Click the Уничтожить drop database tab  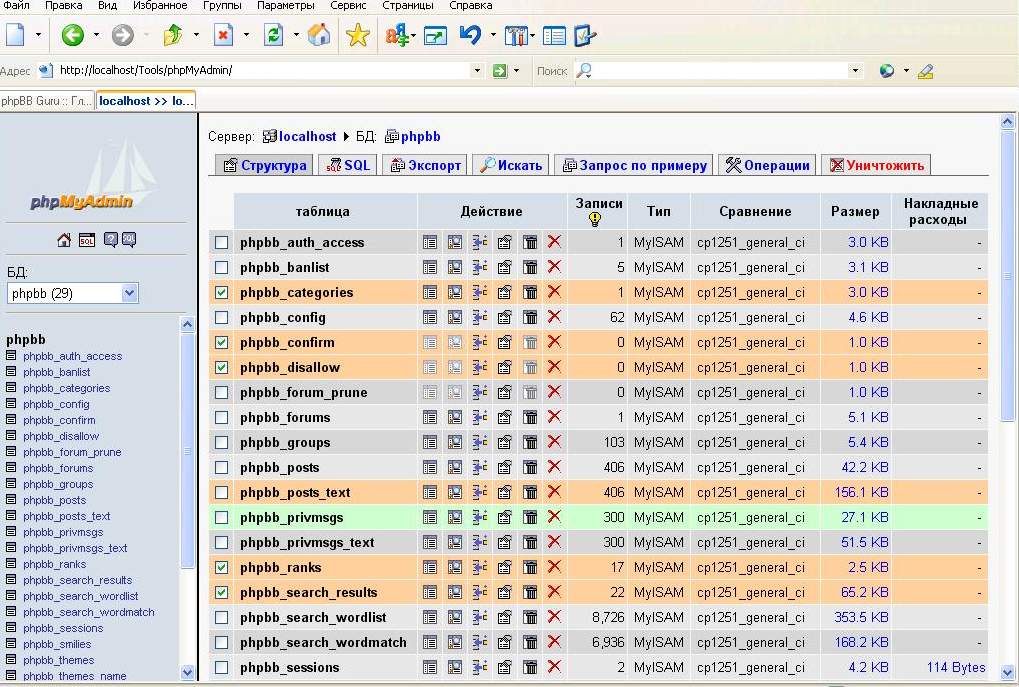(x=877, y=165)
